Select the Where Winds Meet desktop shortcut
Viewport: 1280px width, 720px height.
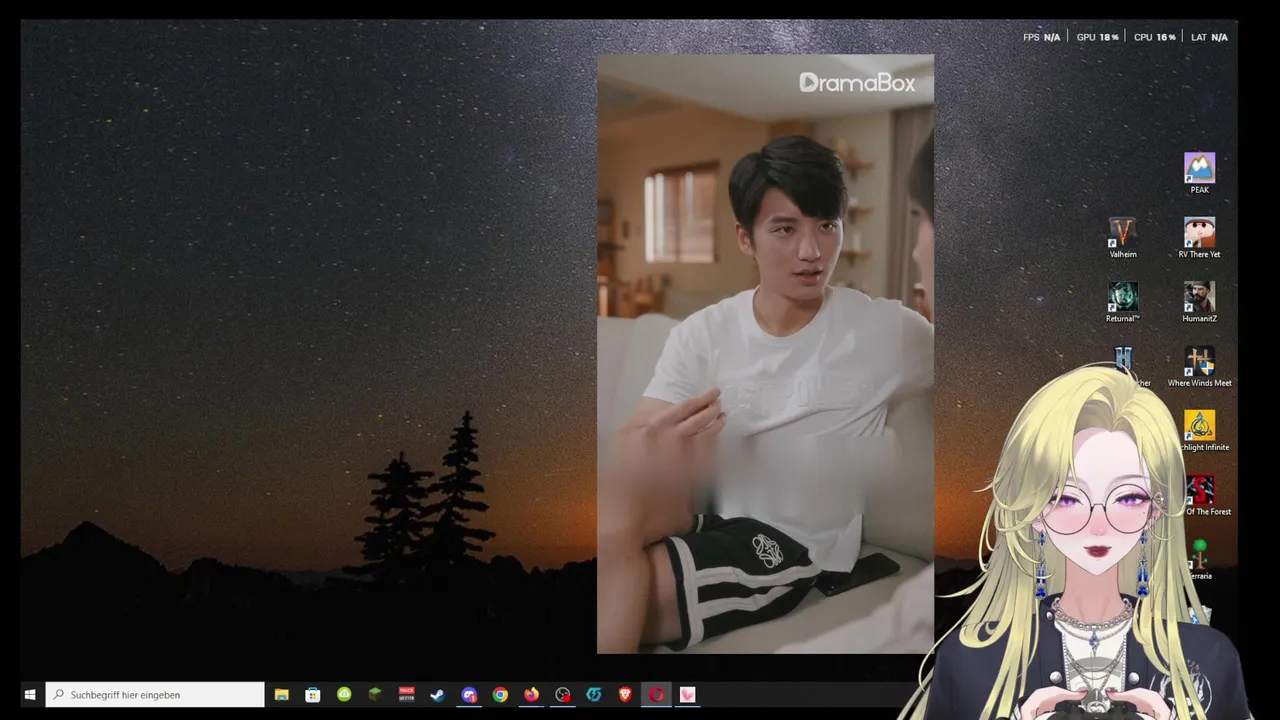(1199, 366)
